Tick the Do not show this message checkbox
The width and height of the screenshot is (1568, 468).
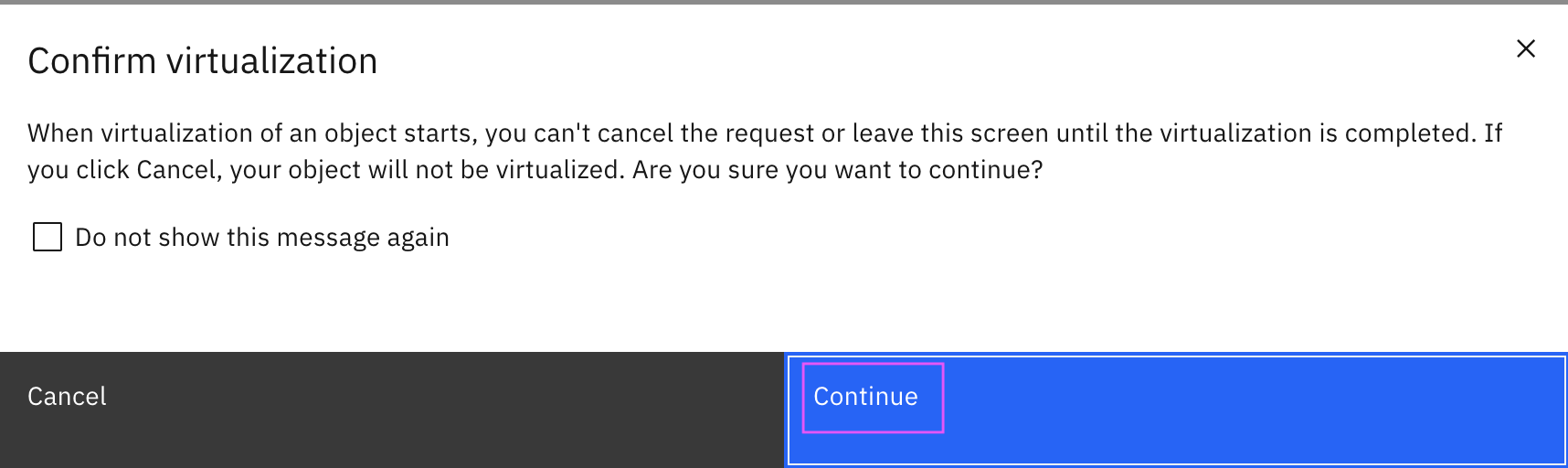[48, 238]
